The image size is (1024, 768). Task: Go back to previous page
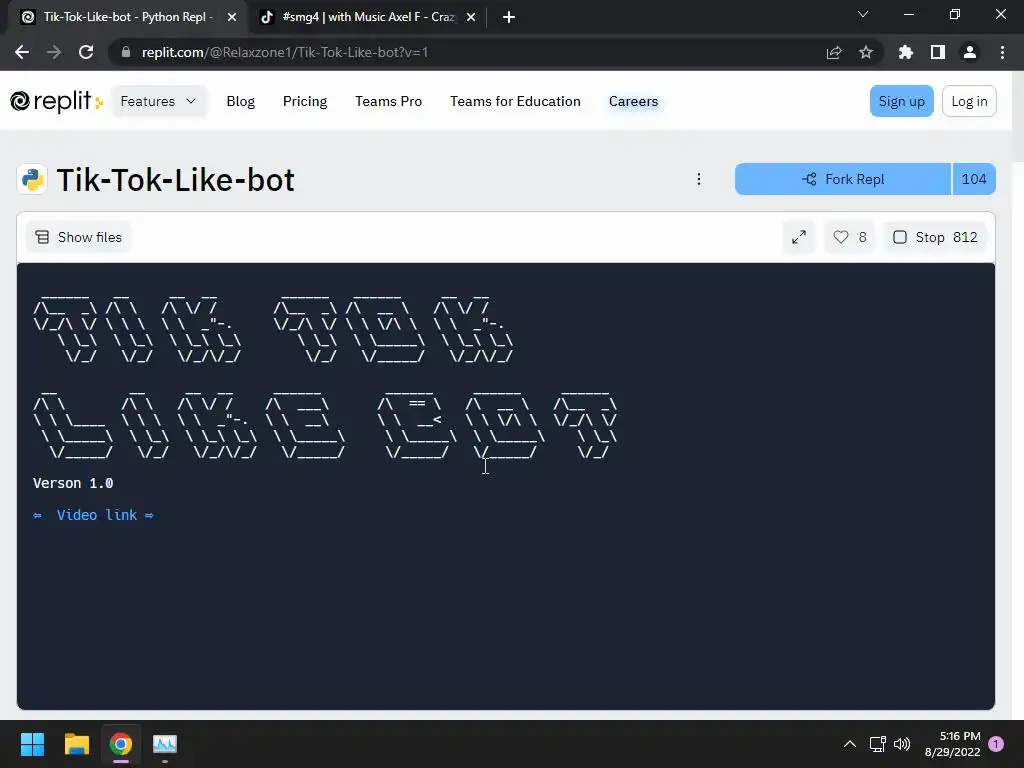click(22, 52)
